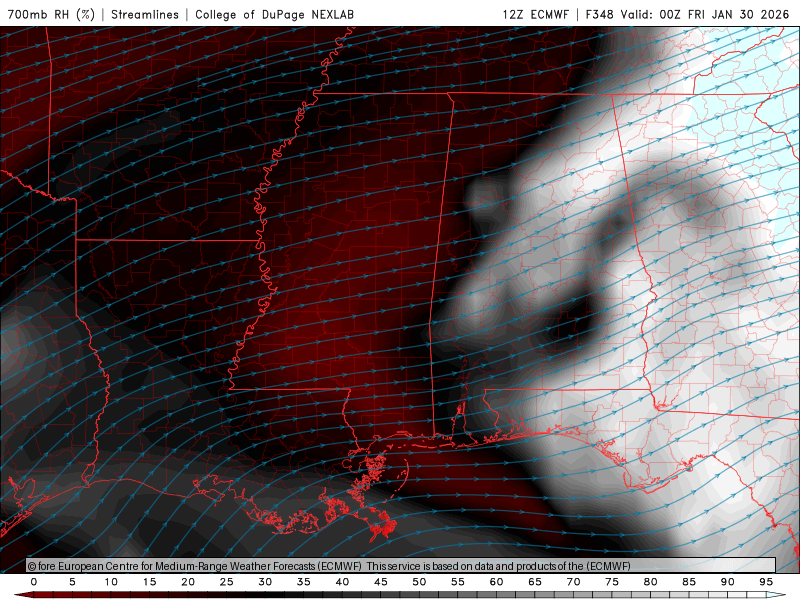Click the "20" label on the color scale
The image size is (800, 600).
click(x=188, y=582)
